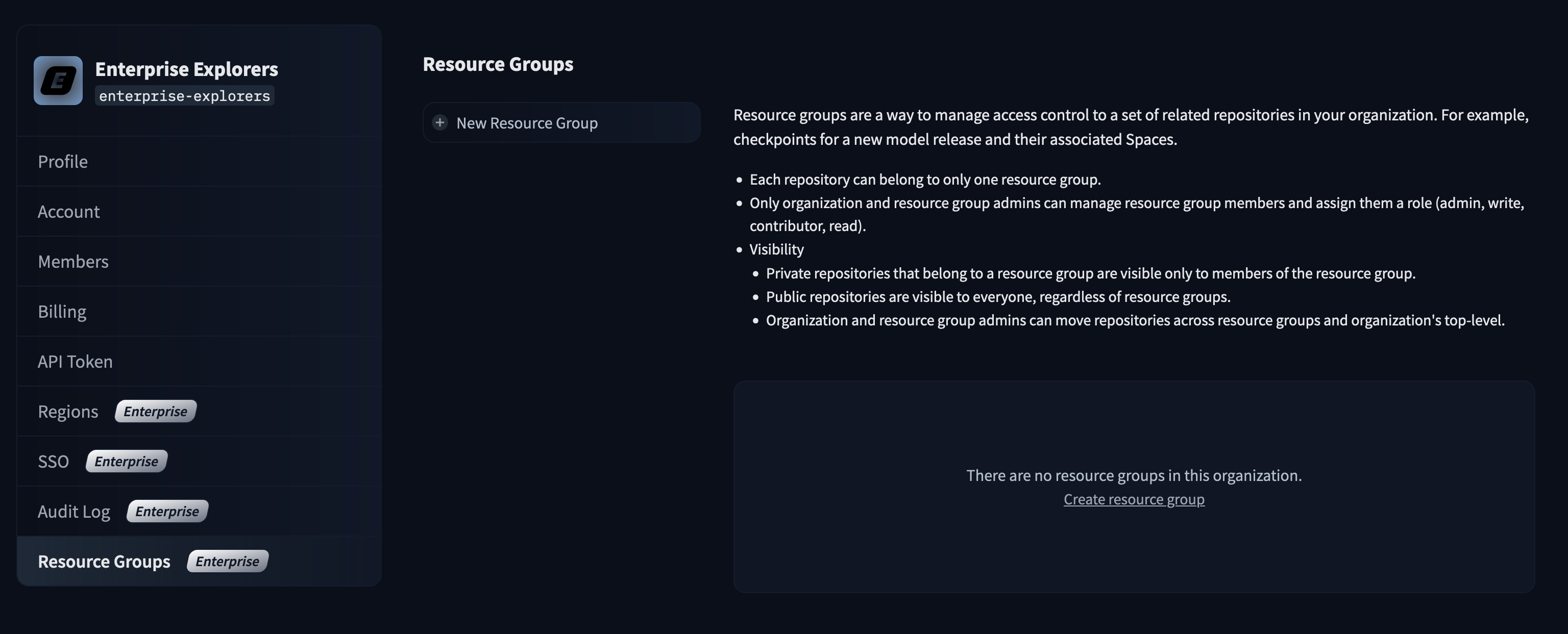Select Resource Groups in the sidebar
The image size is (1568, 634).
(x=104, y=561)
